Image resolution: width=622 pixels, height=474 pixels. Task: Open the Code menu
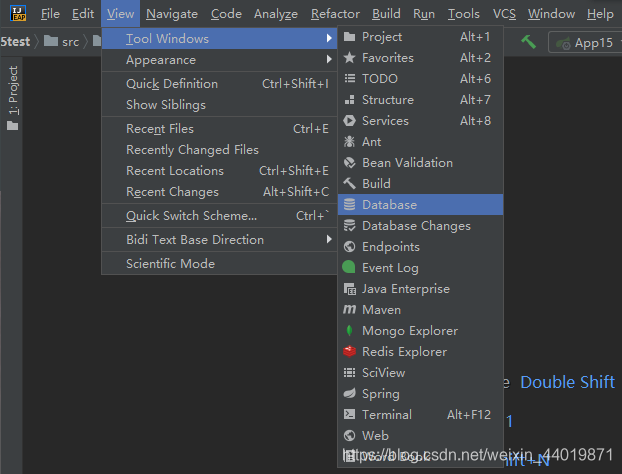click(226, 14)
